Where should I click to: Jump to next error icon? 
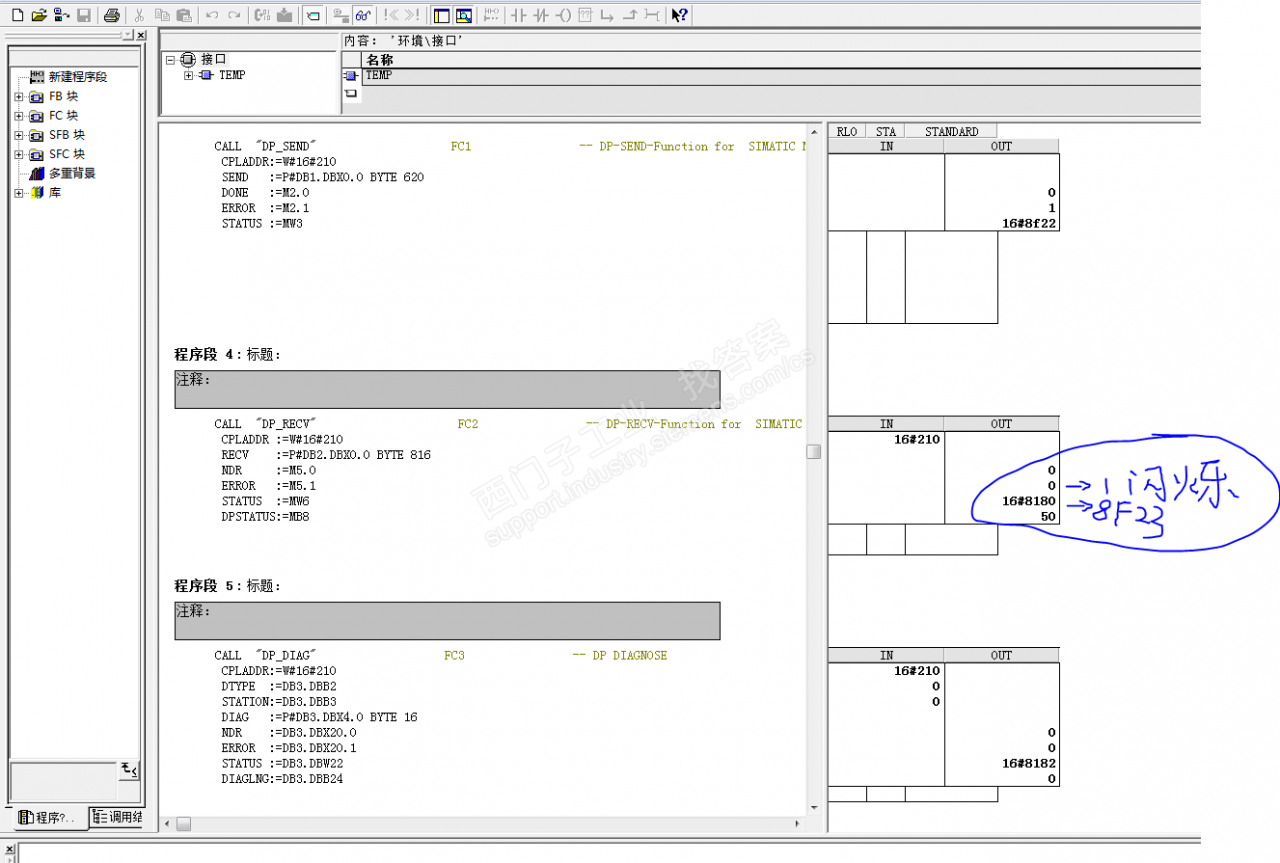coord(412,15)
